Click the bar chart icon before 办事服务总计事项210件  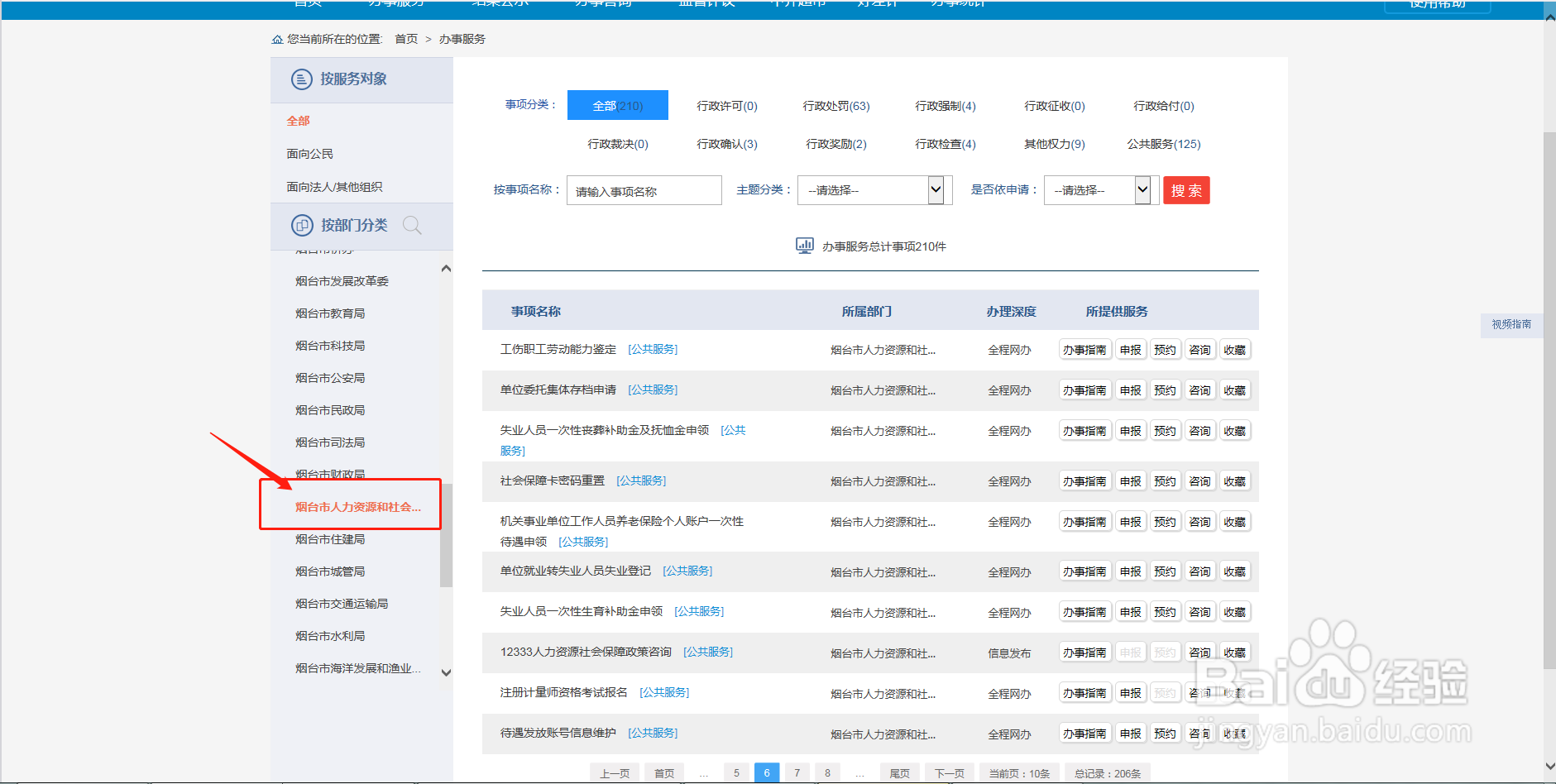[803, 245]
